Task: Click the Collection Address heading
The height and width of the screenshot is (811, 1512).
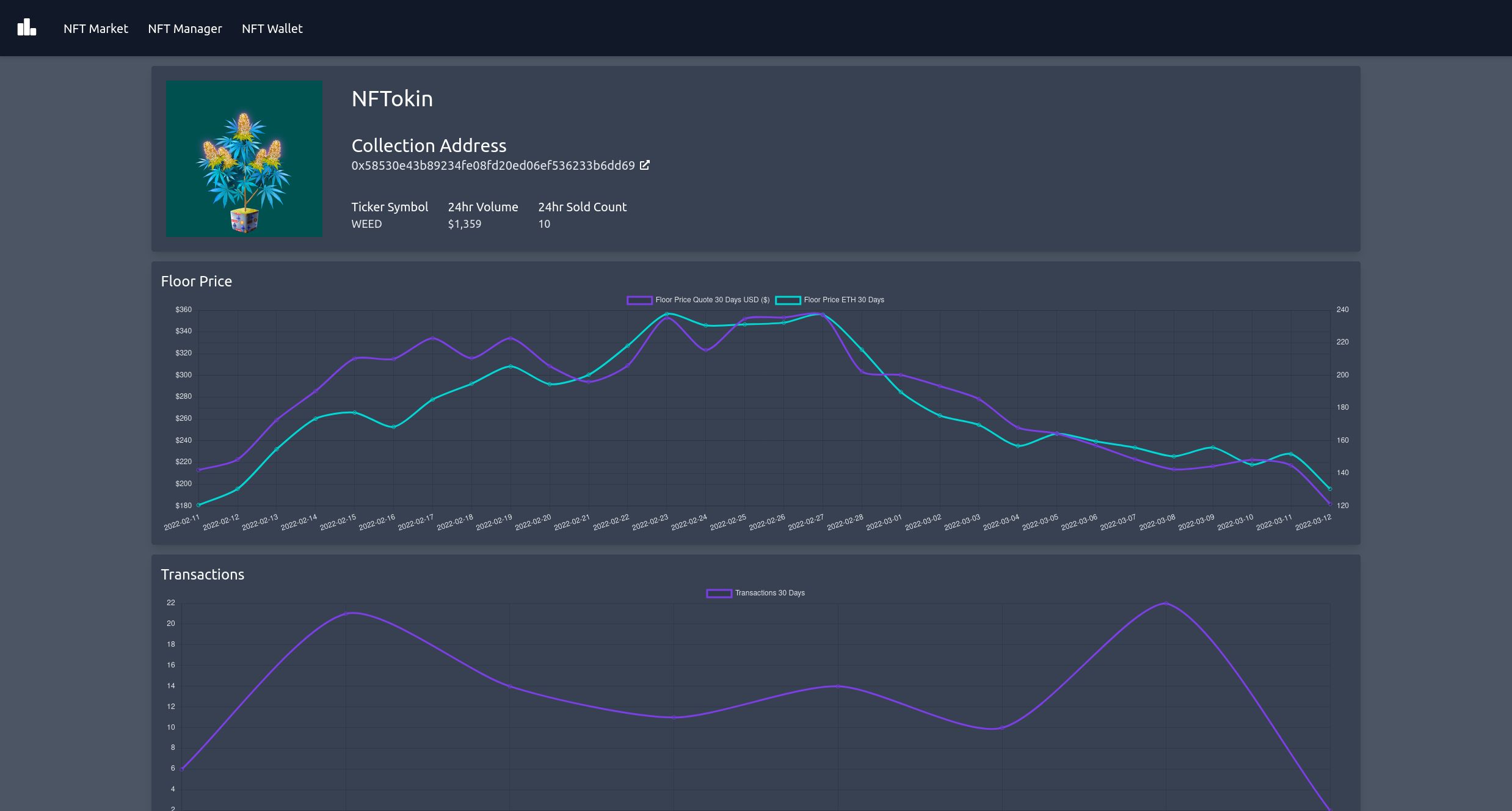Action: click(429, 145)
